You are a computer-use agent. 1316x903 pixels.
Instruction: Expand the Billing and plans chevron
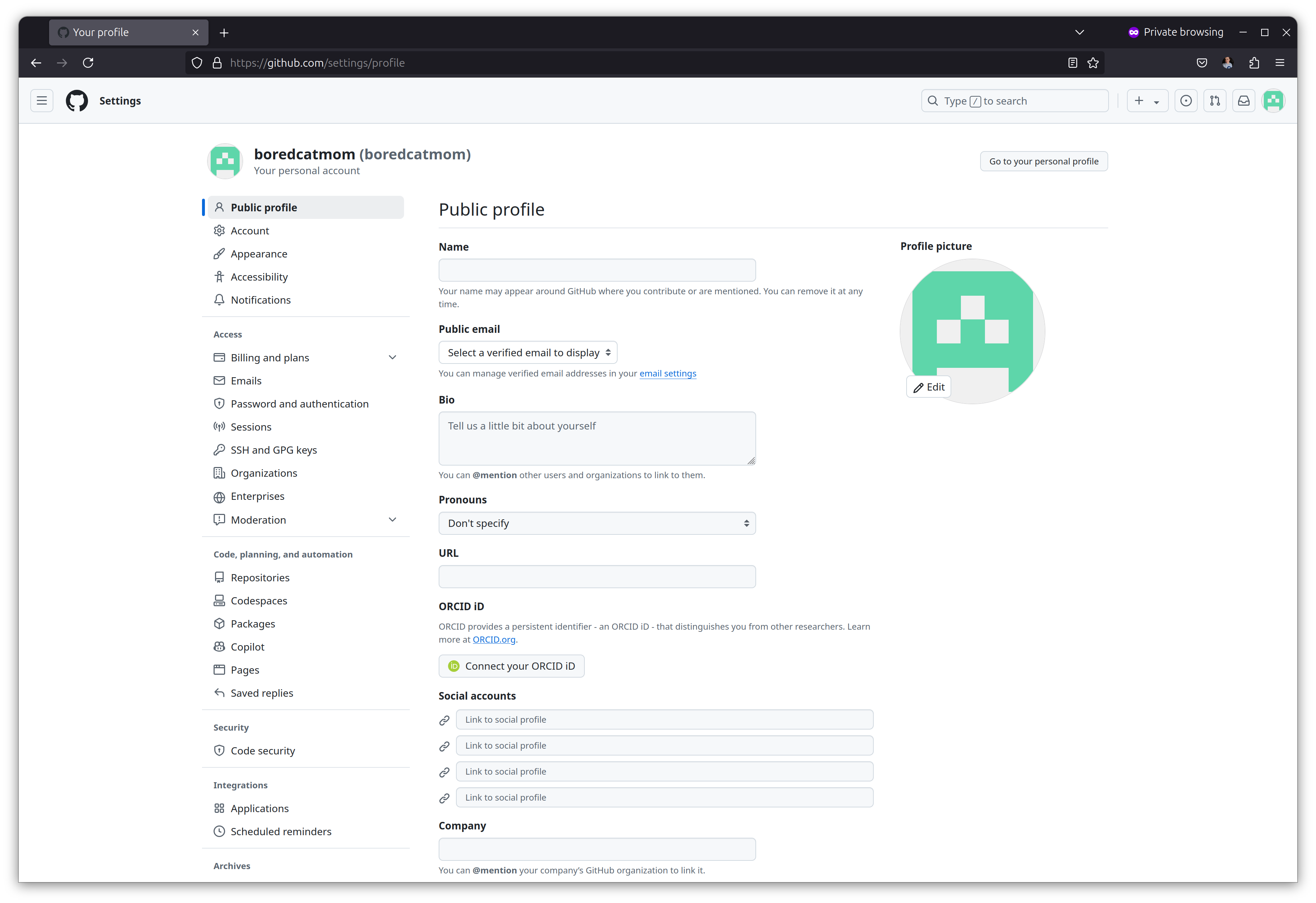[392, 357]
